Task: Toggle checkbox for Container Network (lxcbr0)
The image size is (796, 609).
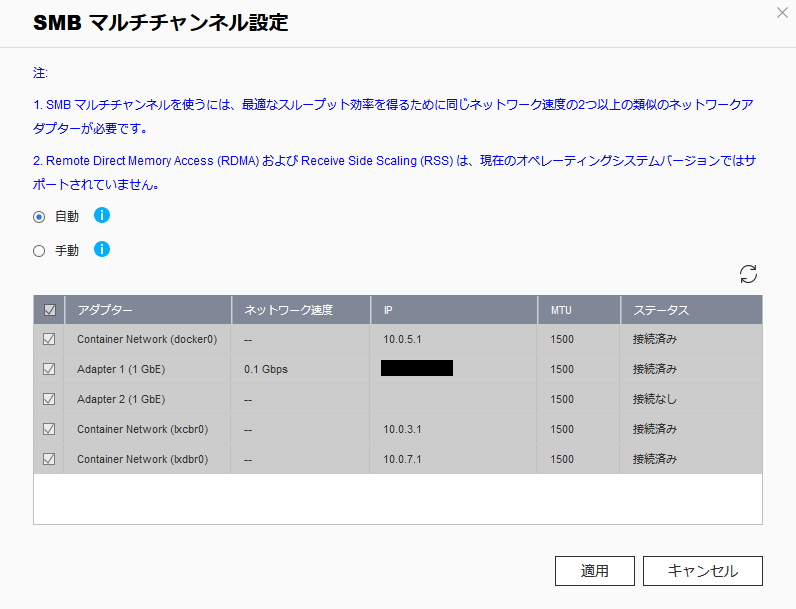Action: (49, 429)
